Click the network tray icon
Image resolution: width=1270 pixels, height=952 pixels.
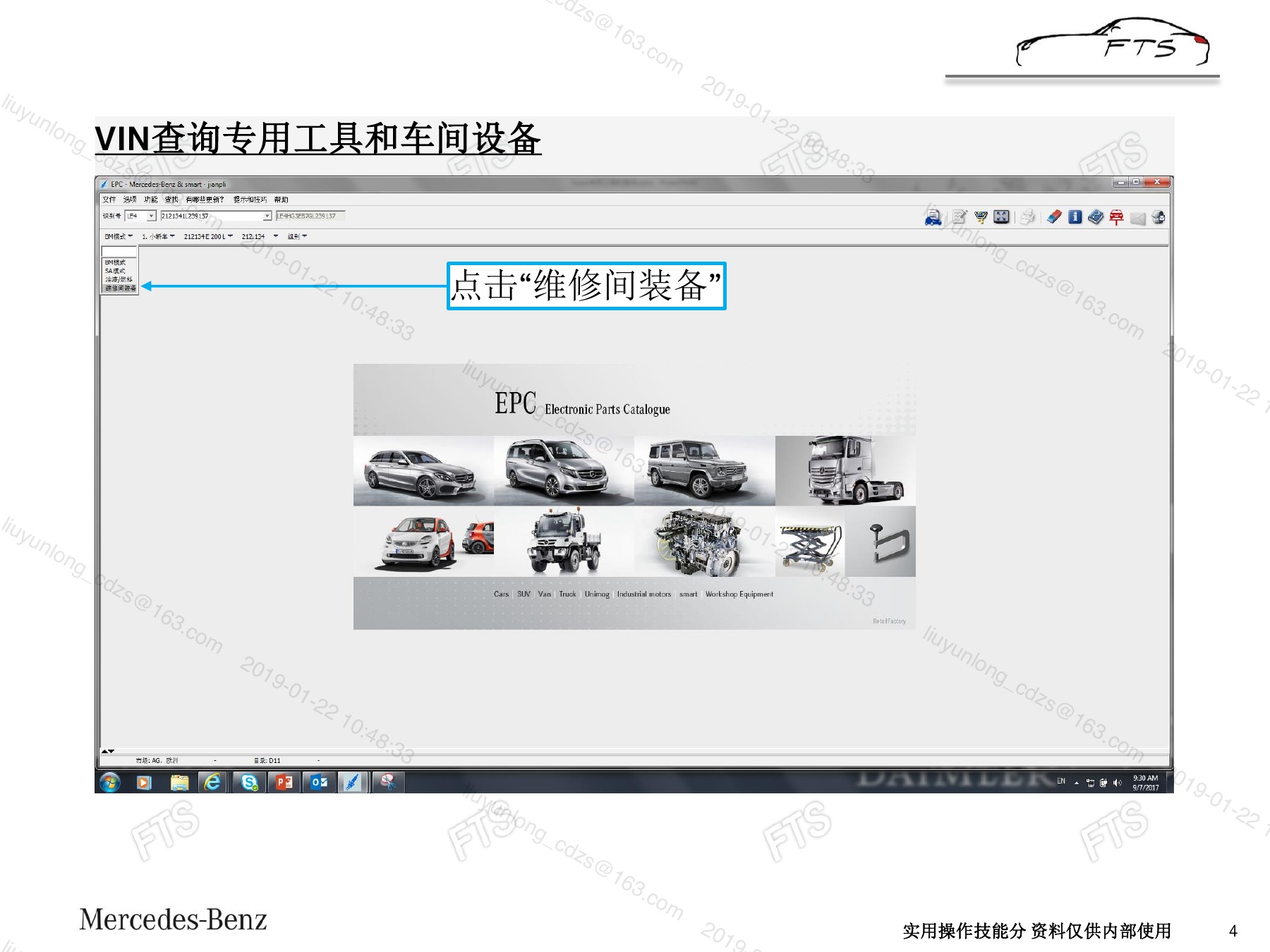click(x=1091, y=783)
